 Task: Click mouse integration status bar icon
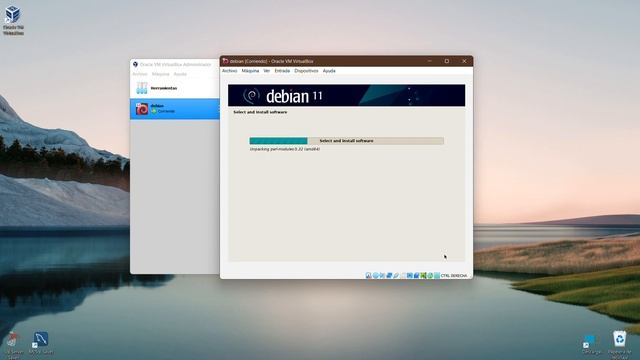point(430,276)
